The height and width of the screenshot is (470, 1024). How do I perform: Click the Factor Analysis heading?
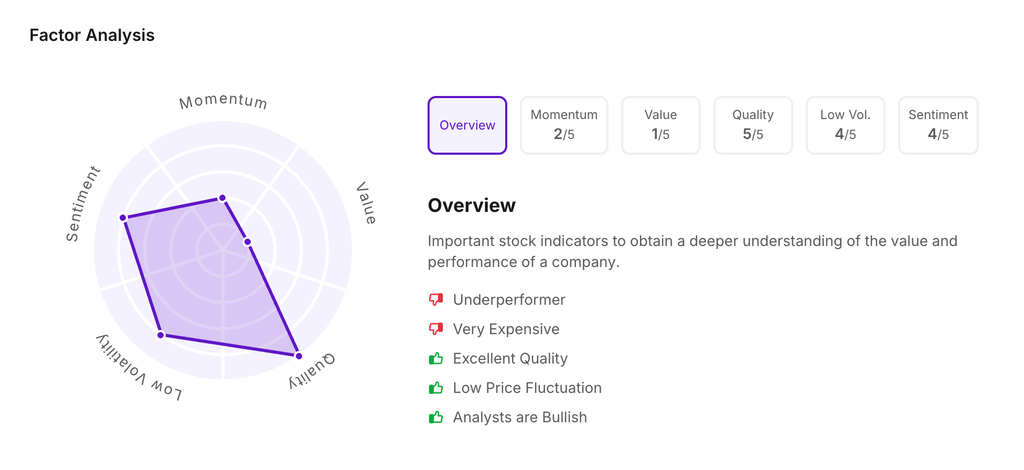click(x=92, y=35)
